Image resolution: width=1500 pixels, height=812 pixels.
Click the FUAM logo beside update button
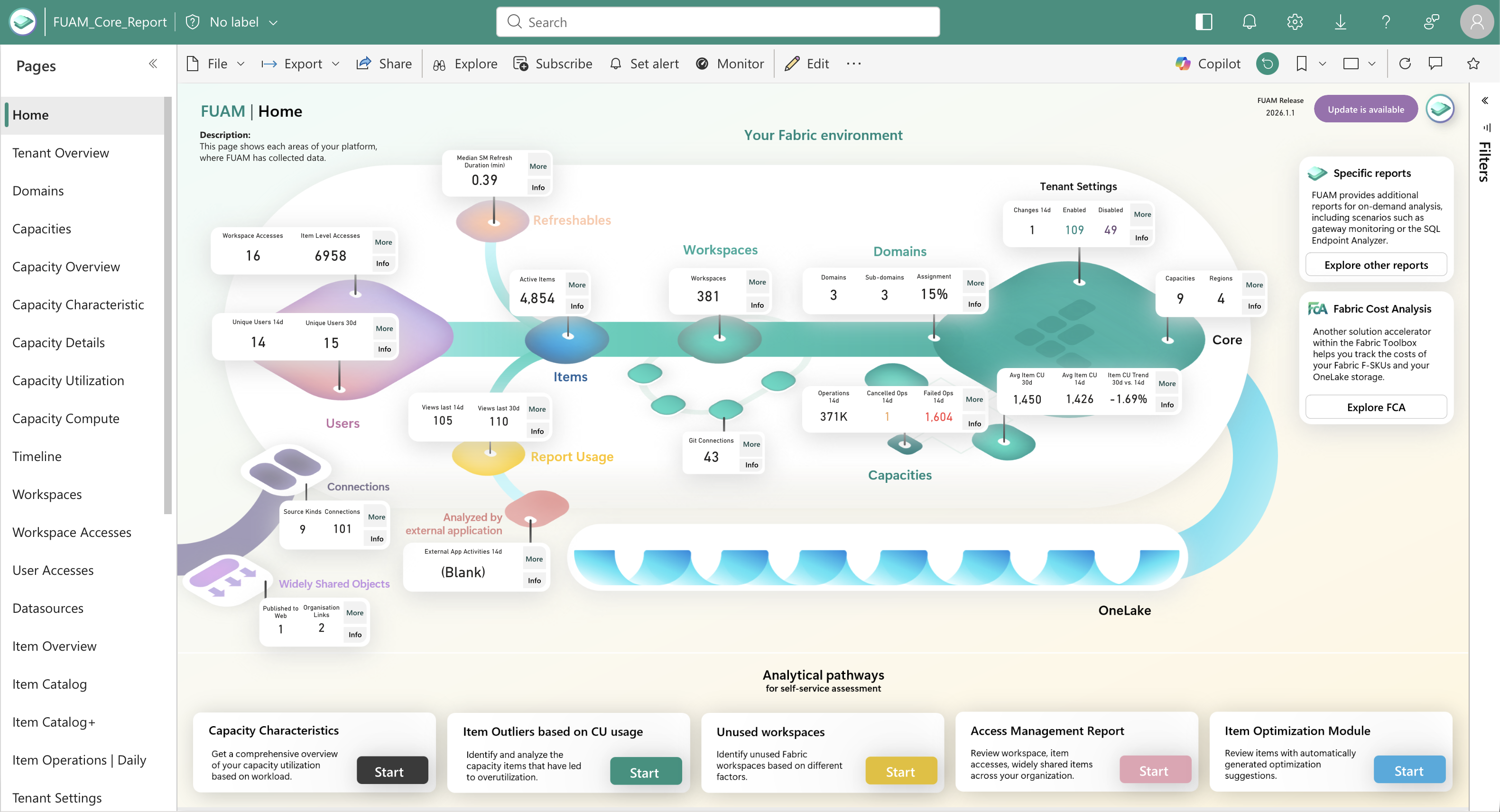tap(1439, 109)
